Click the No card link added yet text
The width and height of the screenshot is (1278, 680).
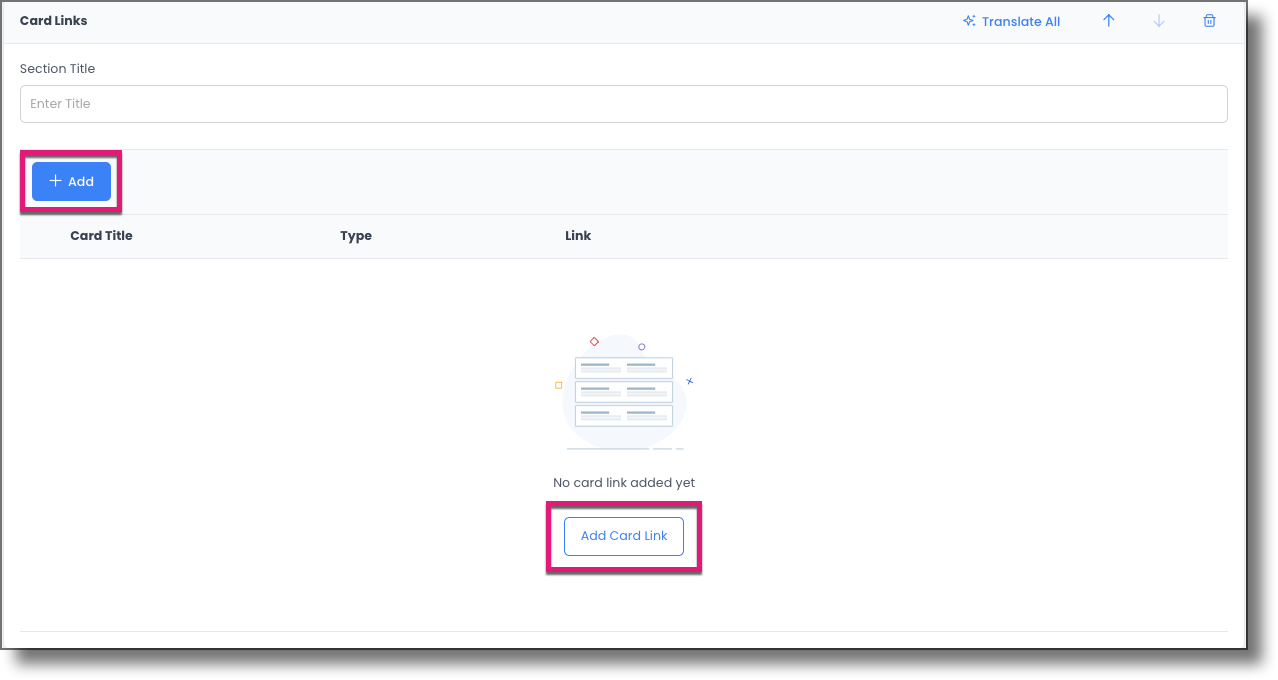point(623,482)
